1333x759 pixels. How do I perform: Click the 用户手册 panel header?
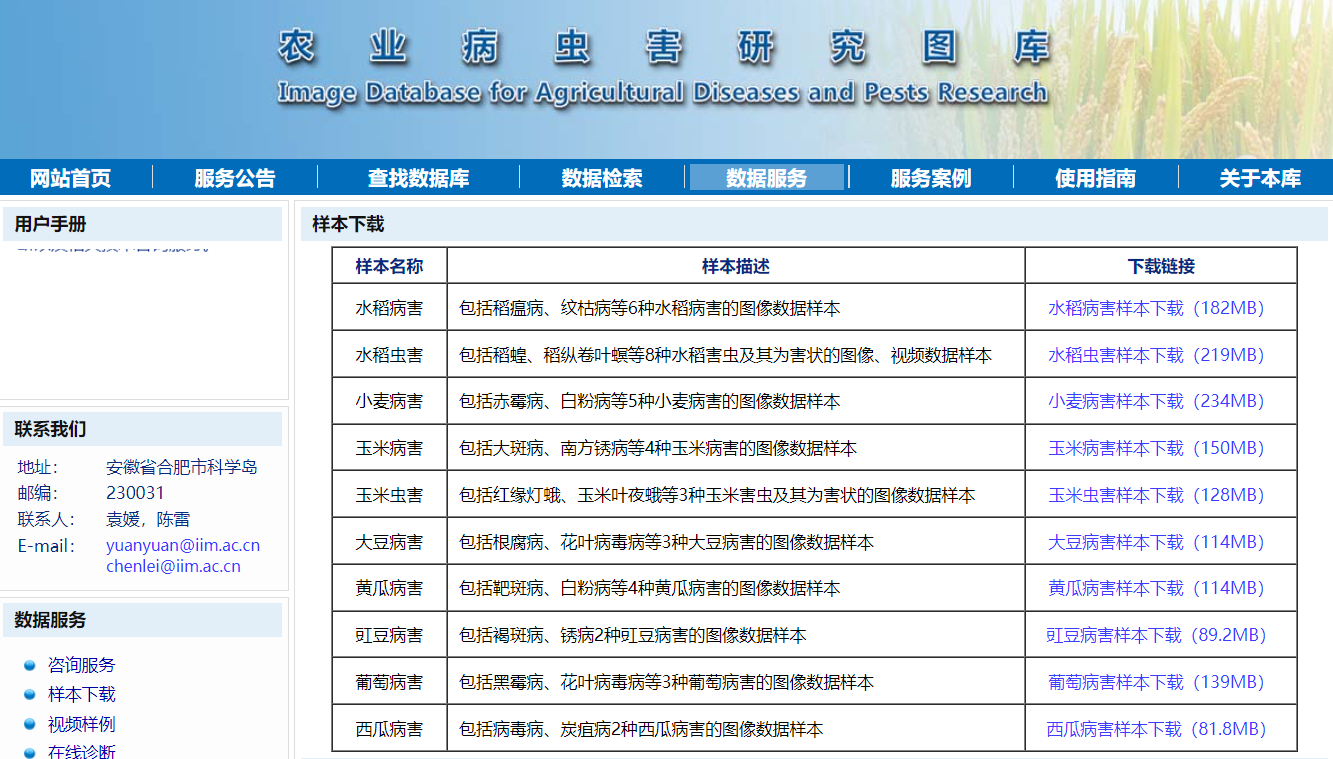[143, 224]
